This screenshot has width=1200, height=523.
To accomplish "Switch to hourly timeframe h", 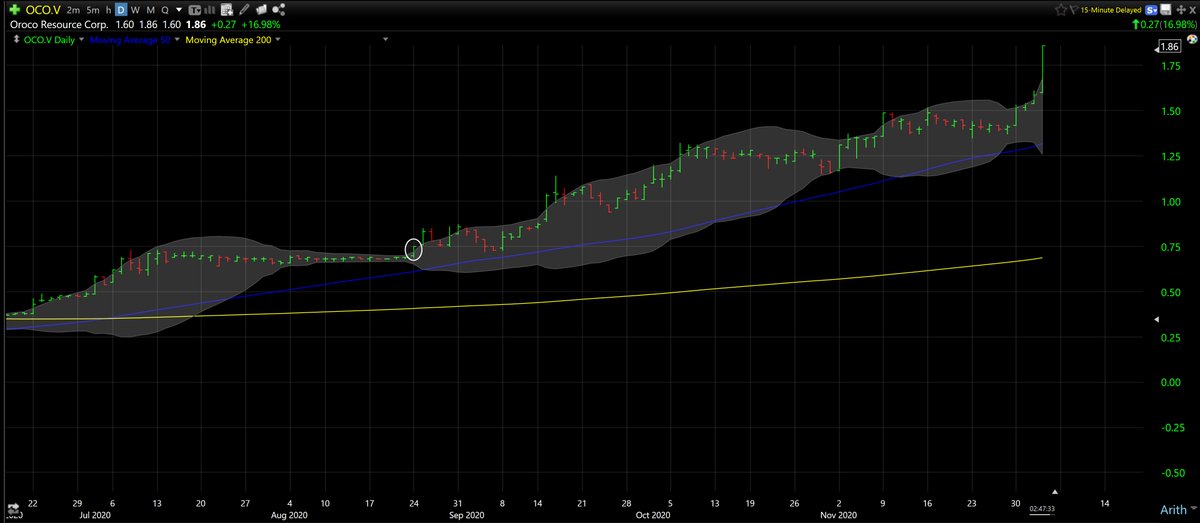I will pyautogui.click(x=108, y=10).
